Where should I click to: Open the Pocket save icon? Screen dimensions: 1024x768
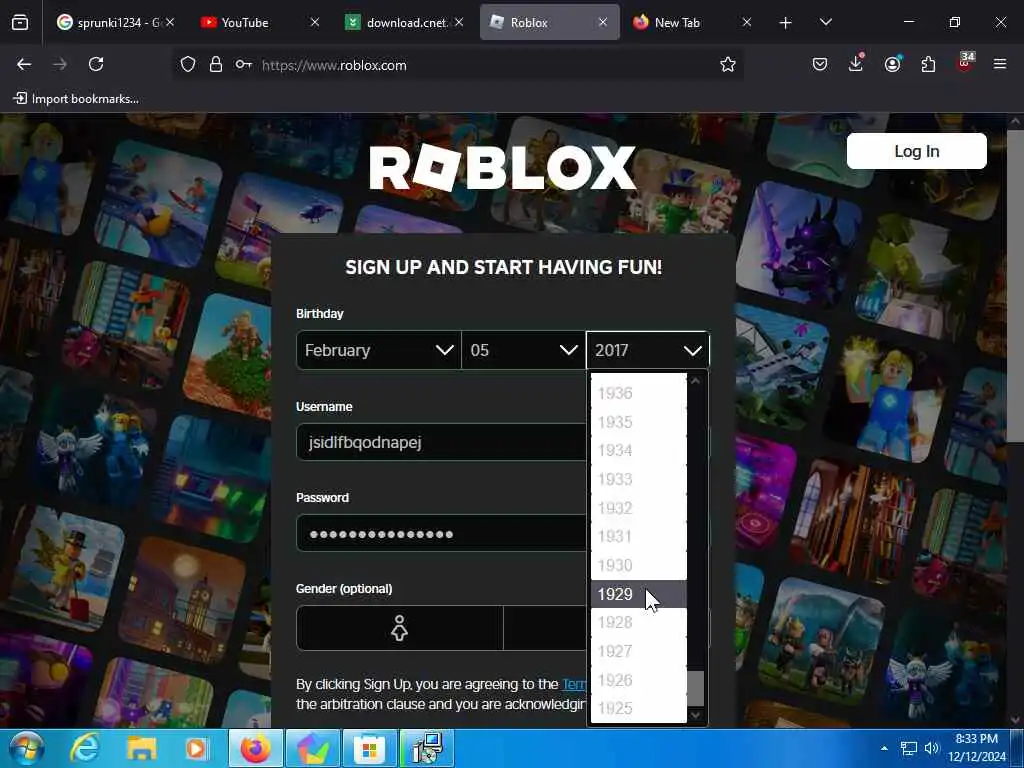pos(820,64)
